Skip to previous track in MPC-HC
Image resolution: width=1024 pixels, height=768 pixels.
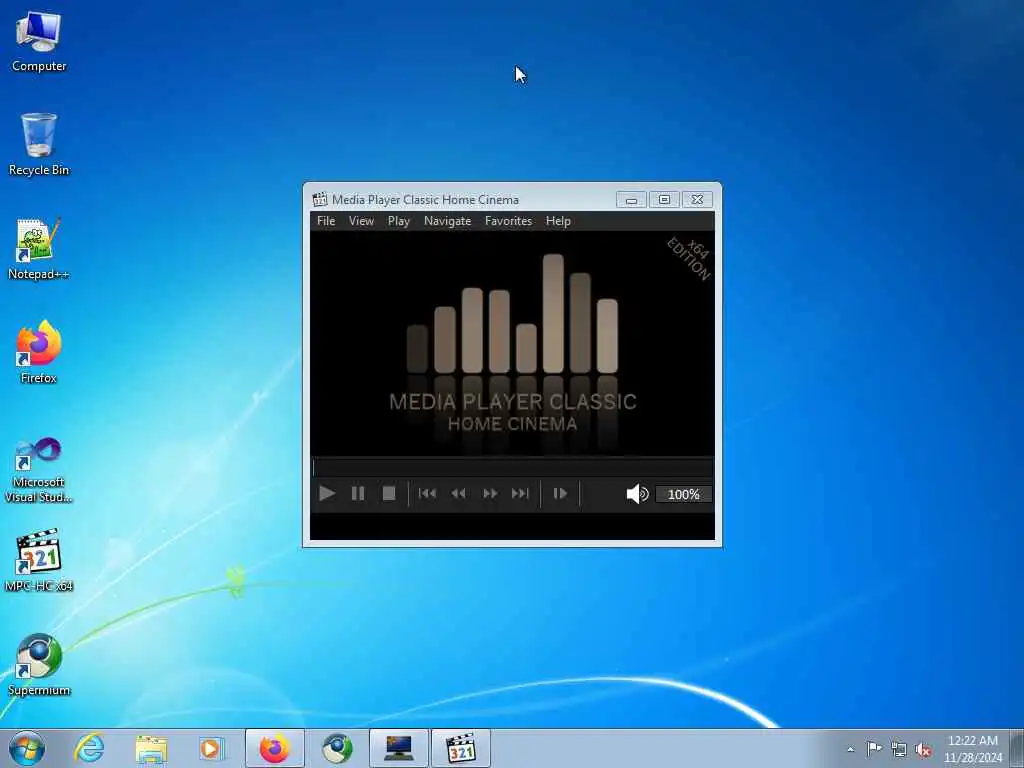(x=427, y=494)
